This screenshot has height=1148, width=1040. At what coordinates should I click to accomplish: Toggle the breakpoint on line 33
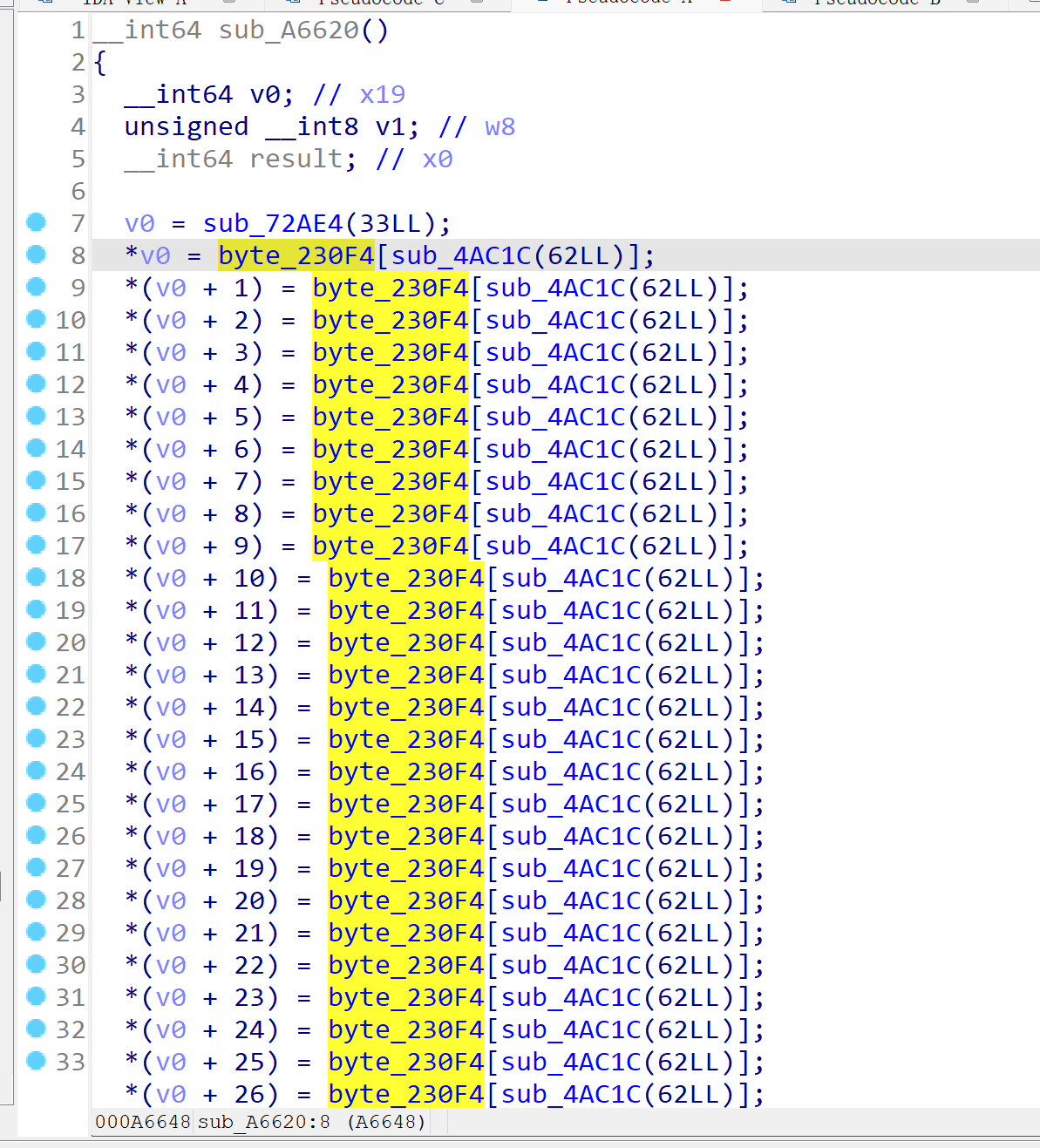36,1062
